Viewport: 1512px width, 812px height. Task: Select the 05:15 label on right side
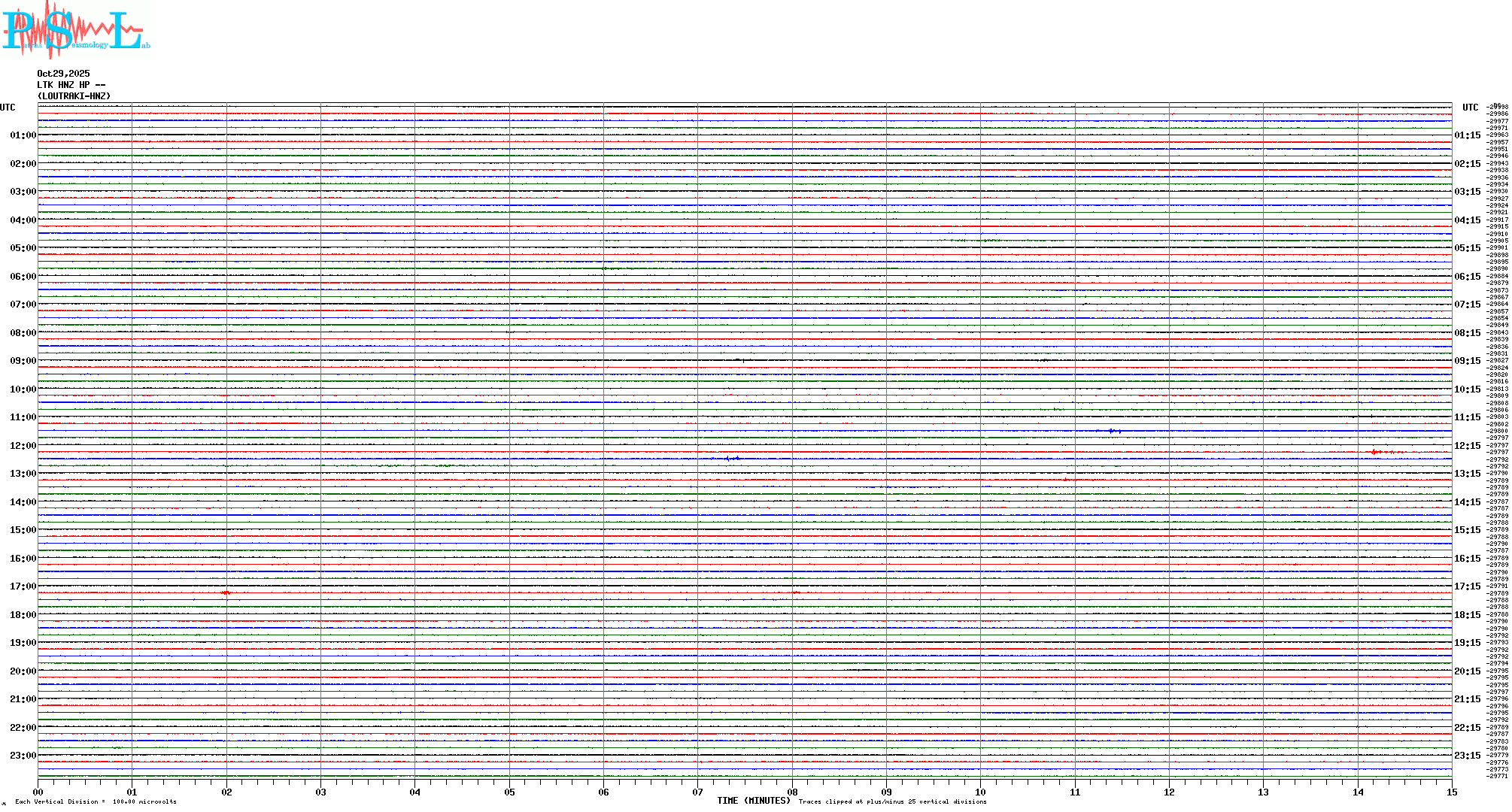tap(1467, 248)
